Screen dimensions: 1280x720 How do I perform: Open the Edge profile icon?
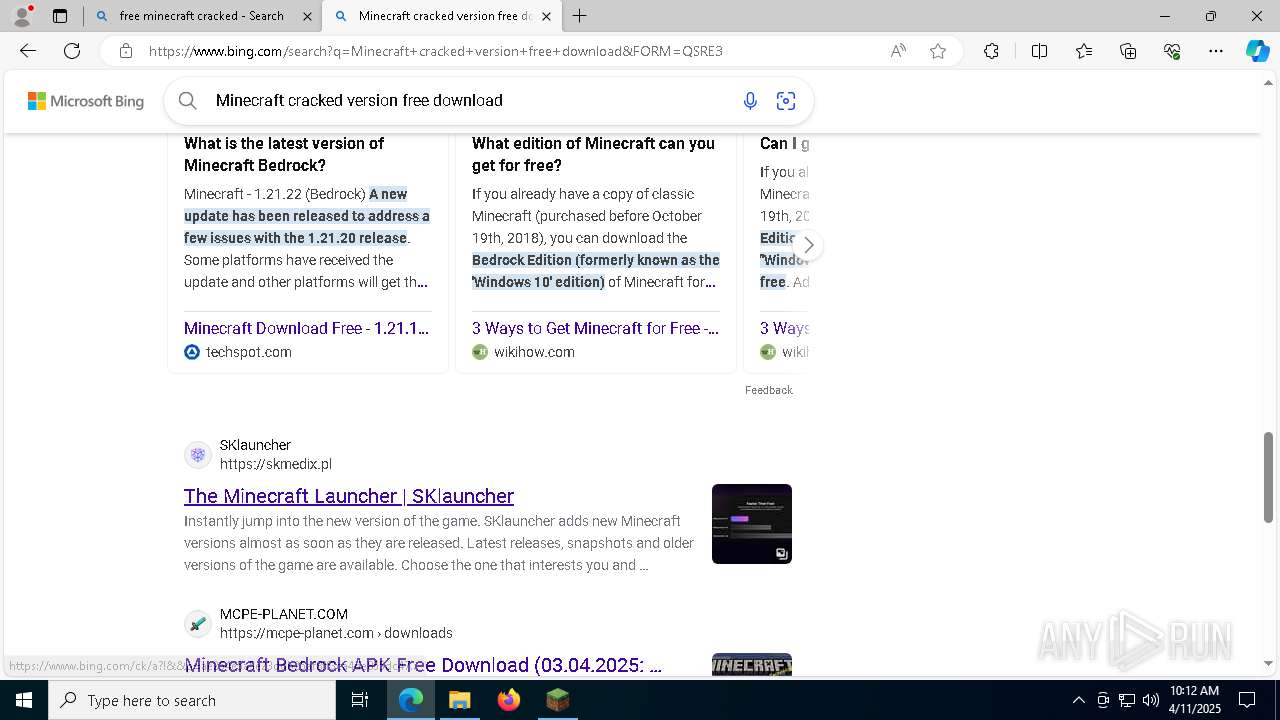(22, 16)
